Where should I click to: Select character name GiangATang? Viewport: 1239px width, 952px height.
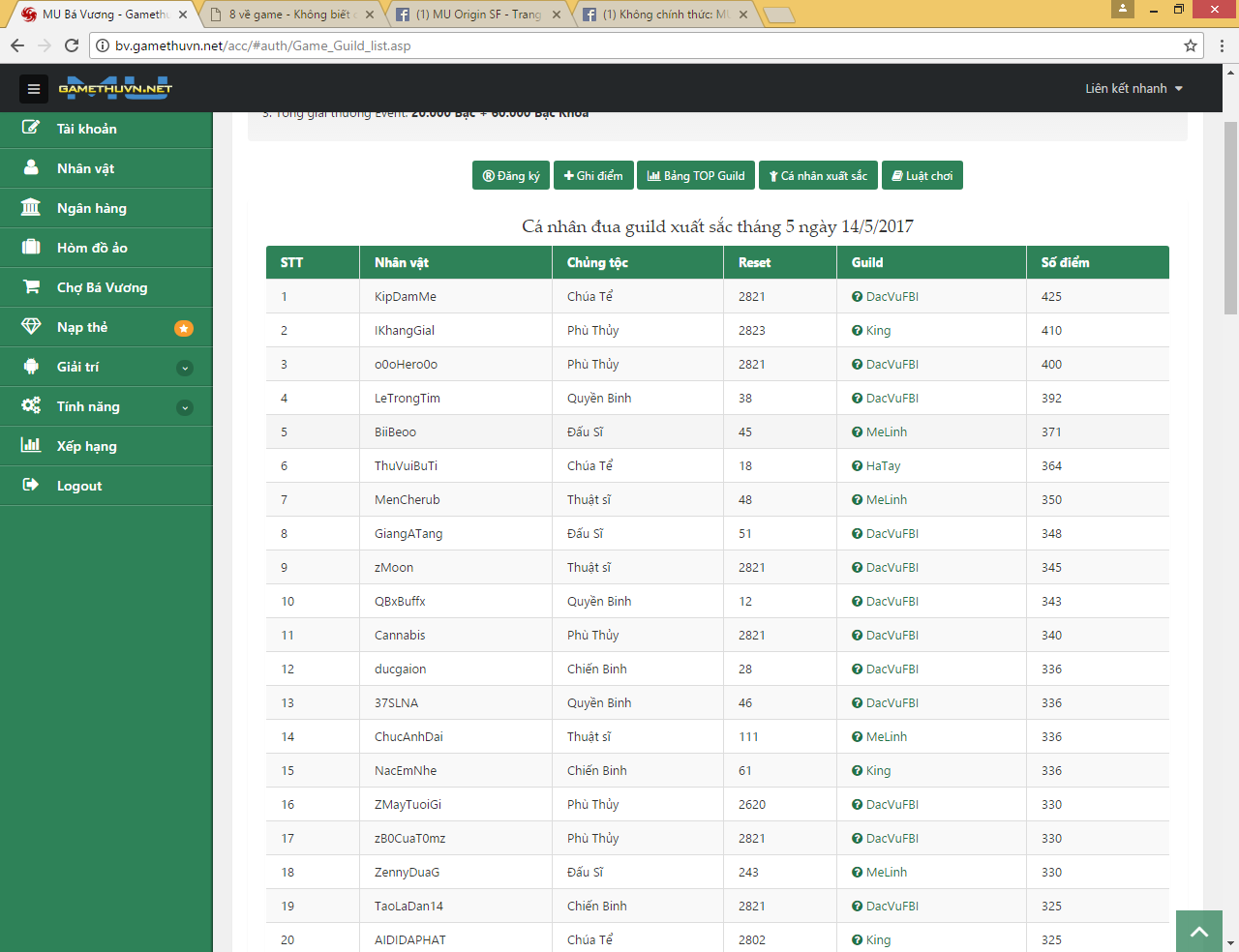408,533
